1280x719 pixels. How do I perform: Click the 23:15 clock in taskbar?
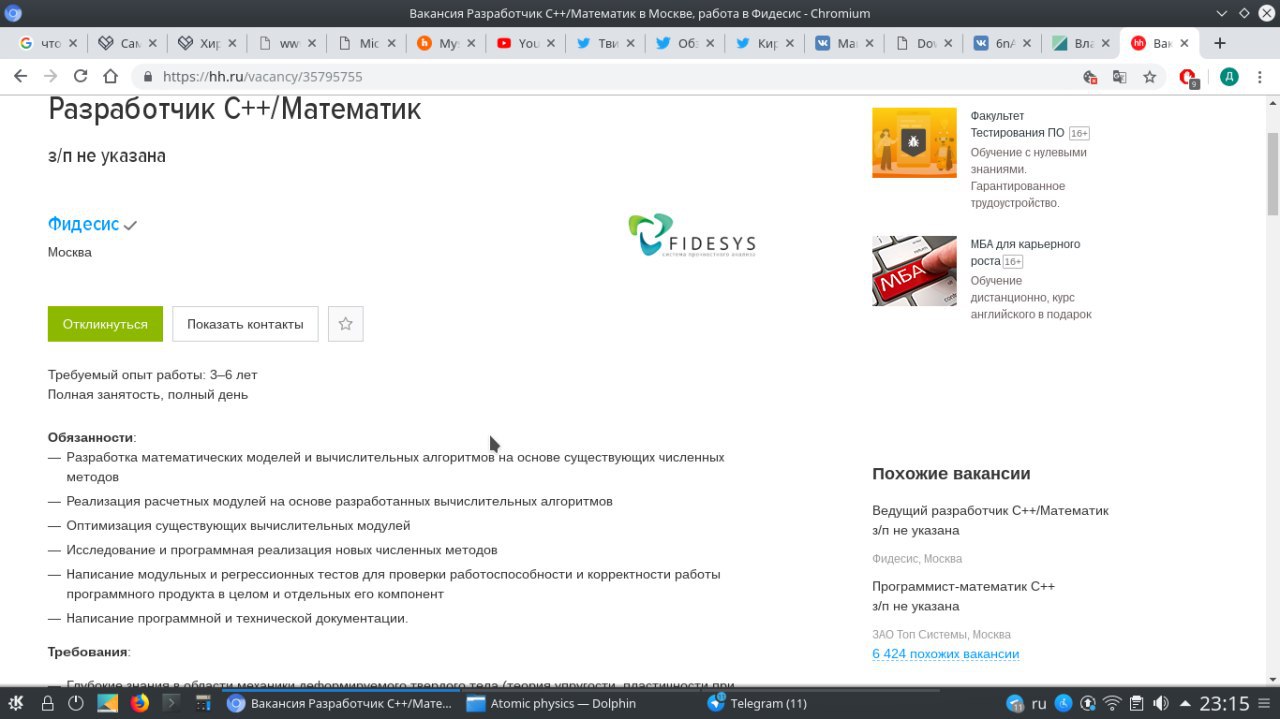tap(1225, 704)
